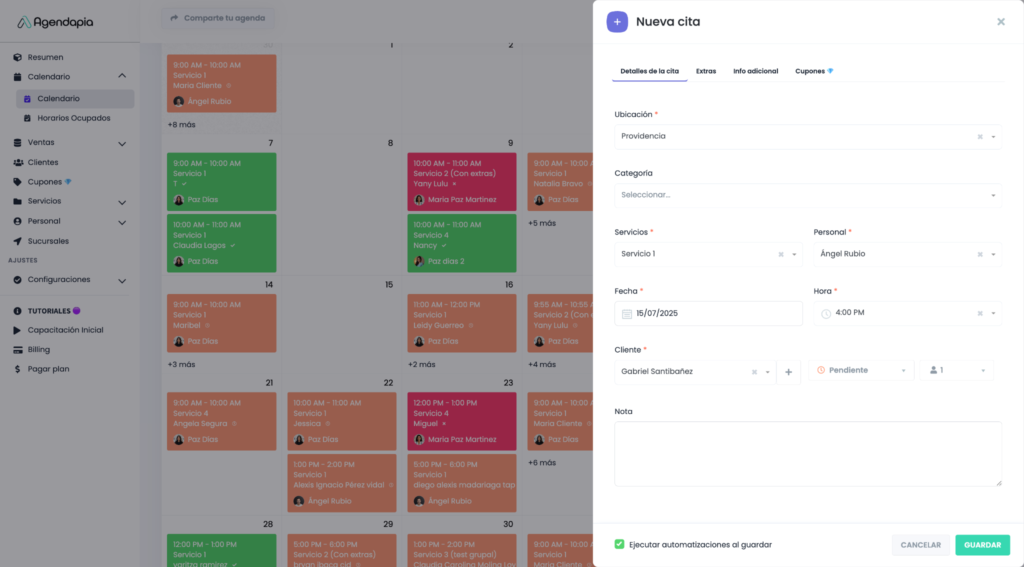Open the Pendiente status dropdown
Viewport: 1024px width, 567px height.
[x=860, y=371]
